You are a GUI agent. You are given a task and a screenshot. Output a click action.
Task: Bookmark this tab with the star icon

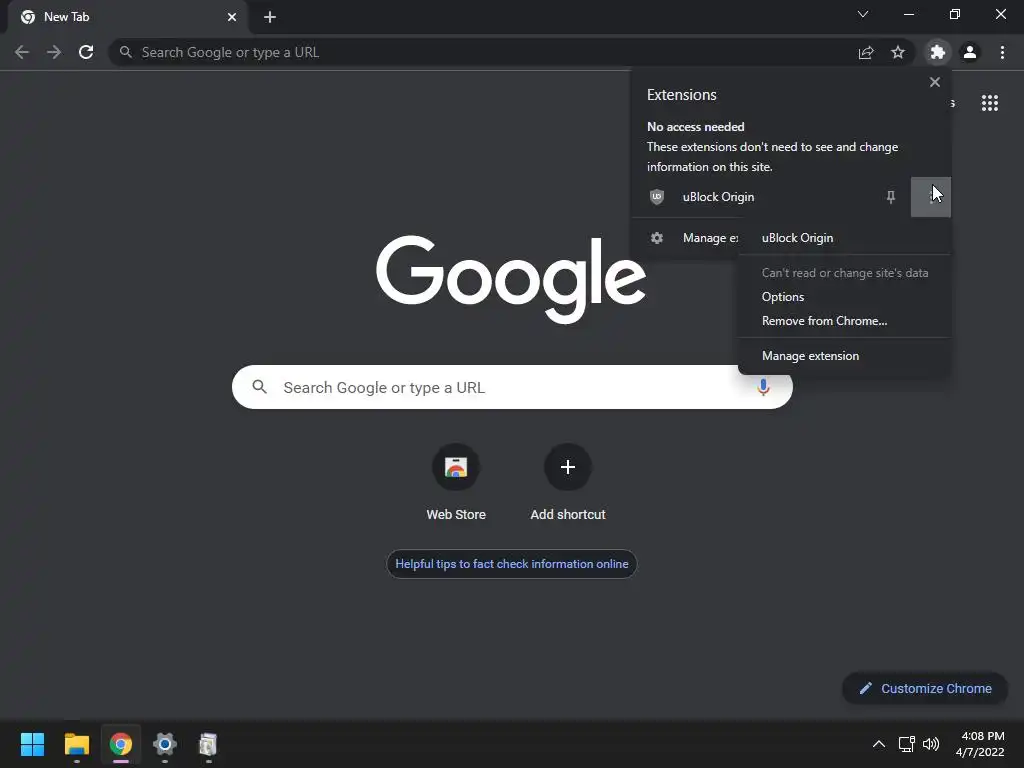tap(898, 52)
